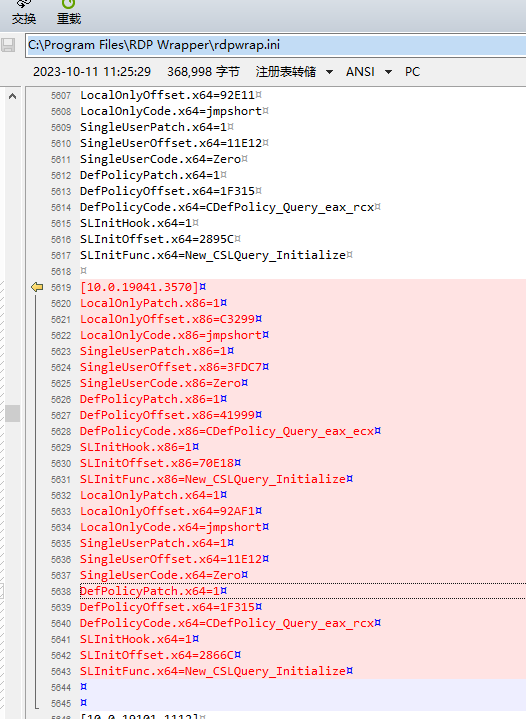This screenshot has width=526, height=719.
Task: Click line SLInitHook.x64=1 at 5641
Action: click(136, 639)
